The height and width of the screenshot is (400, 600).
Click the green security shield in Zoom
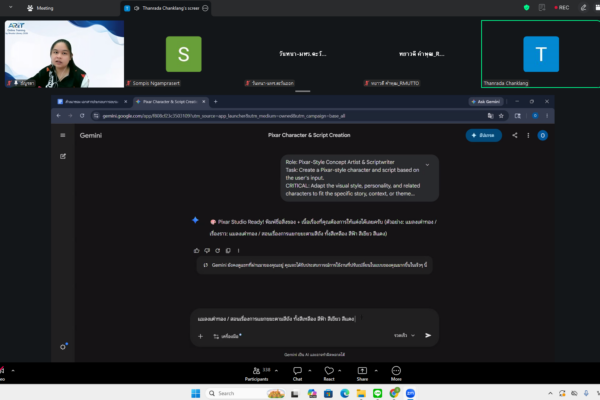click(x=527, y=7)
